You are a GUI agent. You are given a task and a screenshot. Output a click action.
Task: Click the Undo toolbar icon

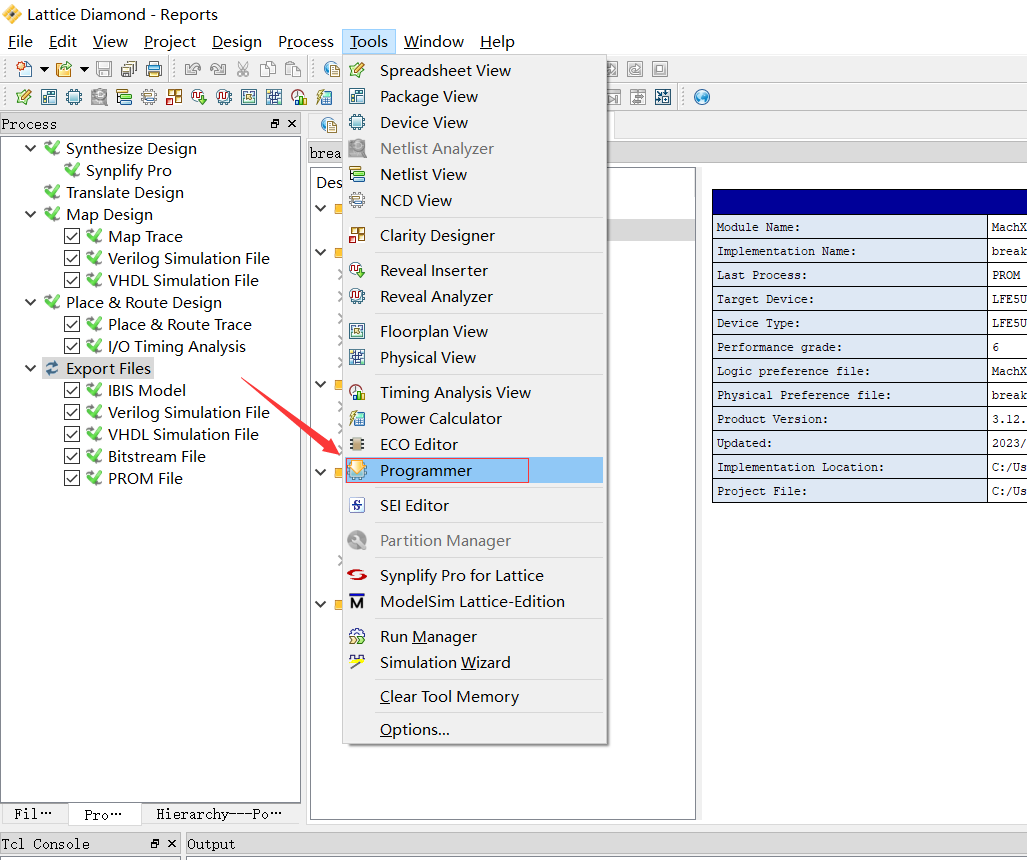point(193,69)
